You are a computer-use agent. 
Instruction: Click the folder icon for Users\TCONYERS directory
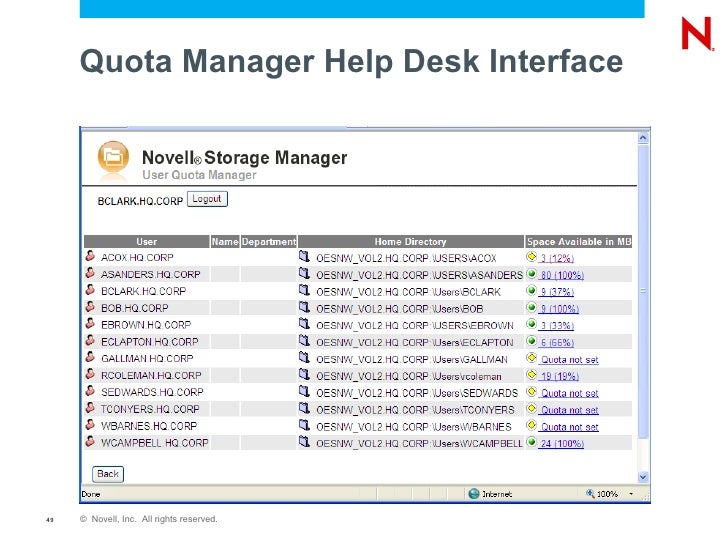tap(304, 408)
